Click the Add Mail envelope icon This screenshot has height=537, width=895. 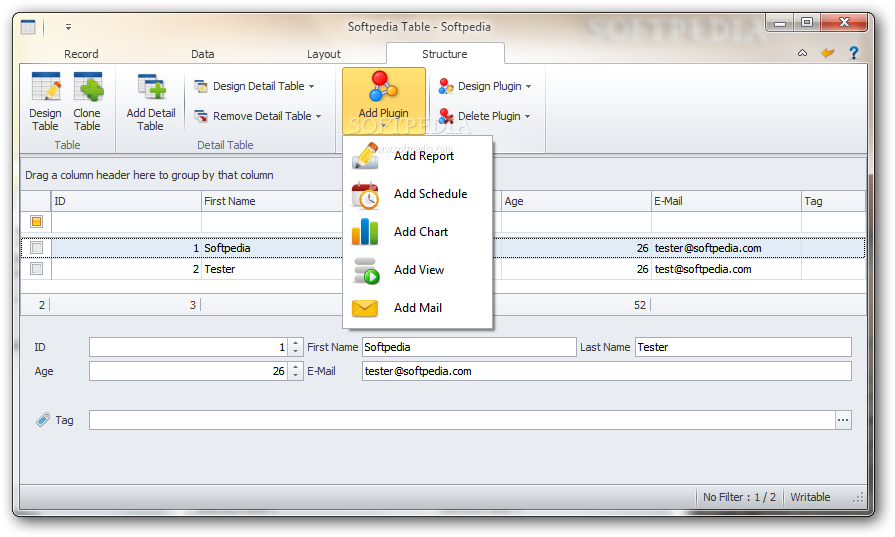365,308
